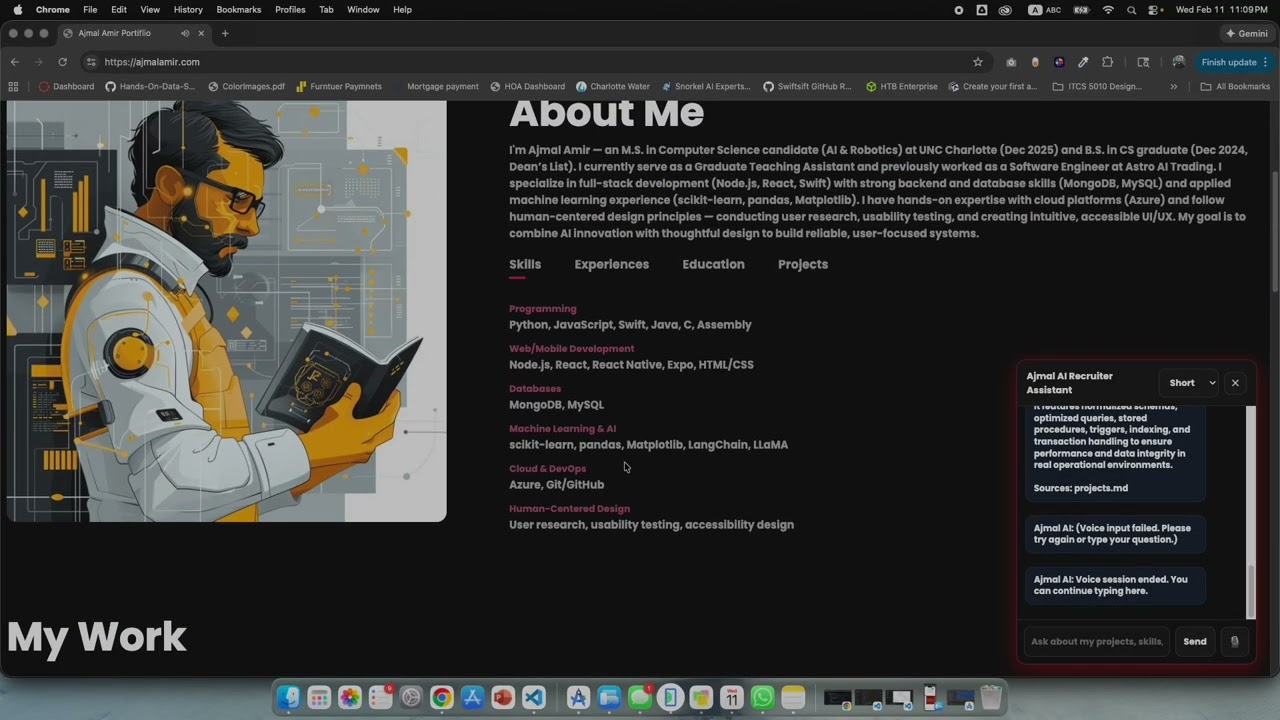This screenshot has height=720, width=1280.
Task: Expand the ITCS 5010 Design bookmark folder
Action: coord(1097,86)
